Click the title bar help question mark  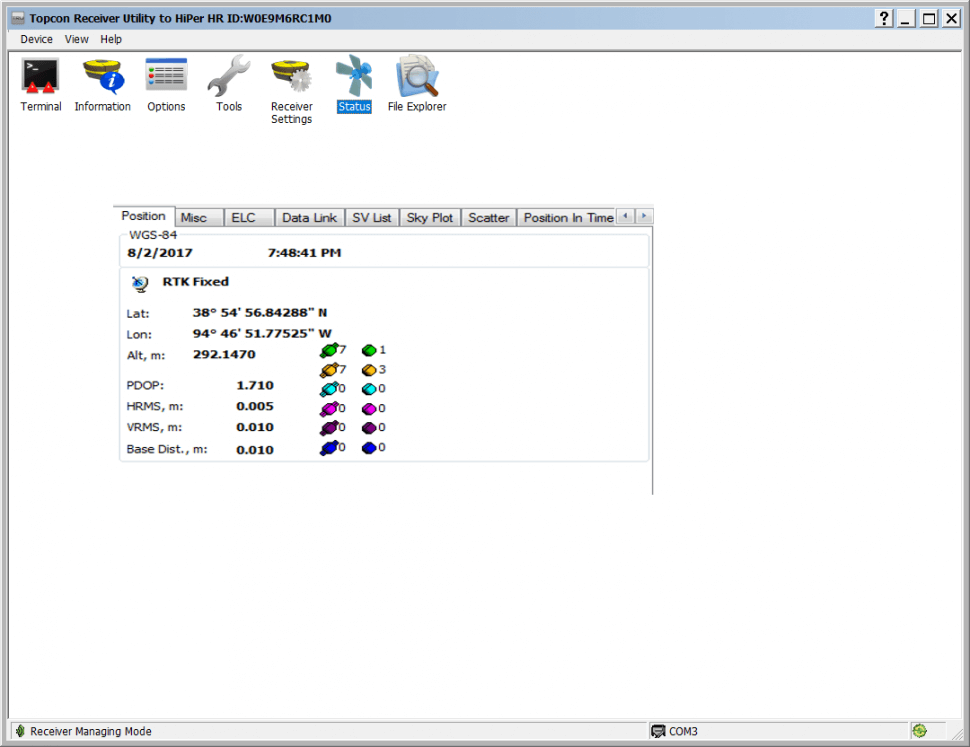click(884, 19)
